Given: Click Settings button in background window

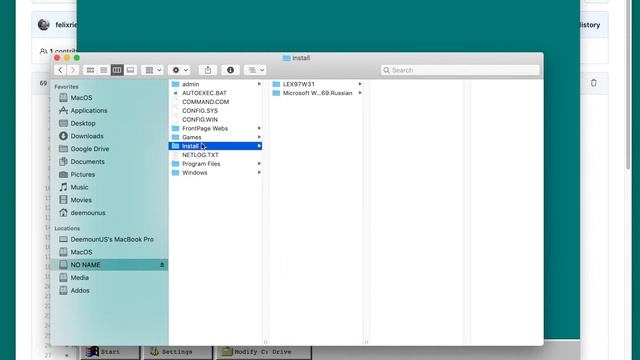Looking at the screenshot, I should click(x=177, y=352).
